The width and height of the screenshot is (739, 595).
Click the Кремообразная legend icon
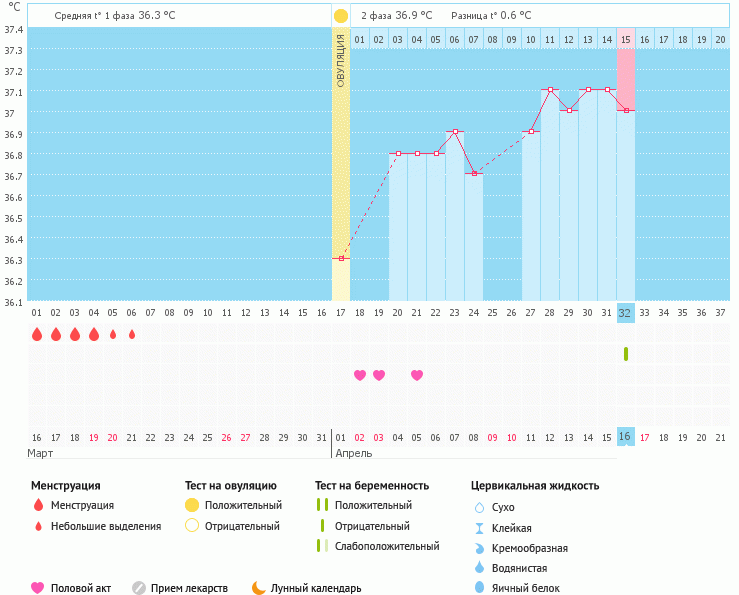point(479,548)
